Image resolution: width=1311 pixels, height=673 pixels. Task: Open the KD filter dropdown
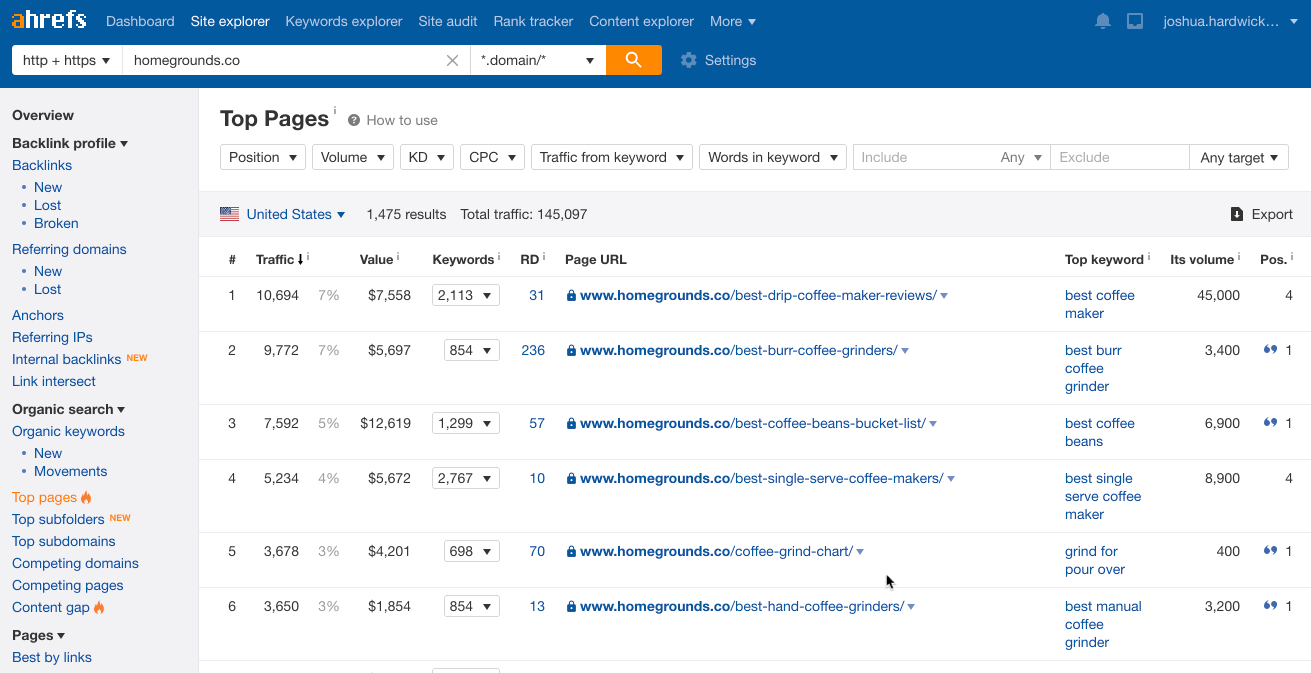click(426, 157)
